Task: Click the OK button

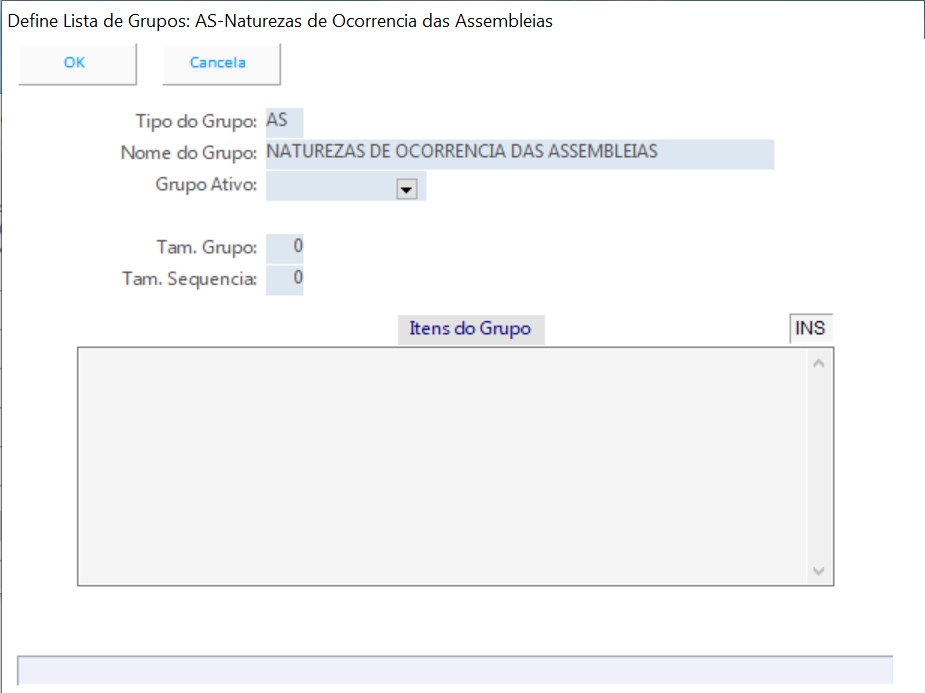Action: click(x=76, y=63)
